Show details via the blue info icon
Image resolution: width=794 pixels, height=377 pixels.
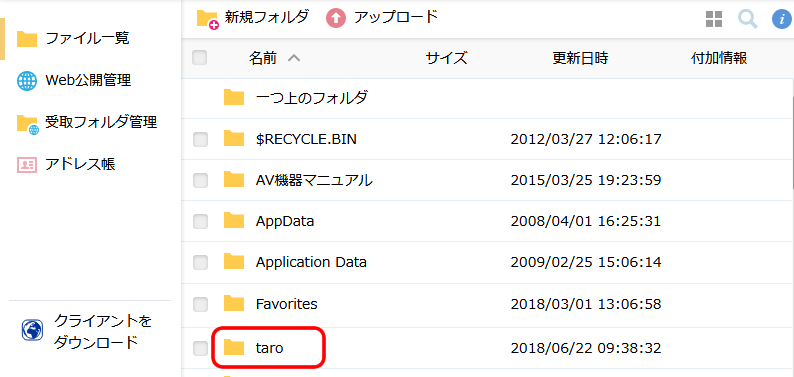[781, 20]
